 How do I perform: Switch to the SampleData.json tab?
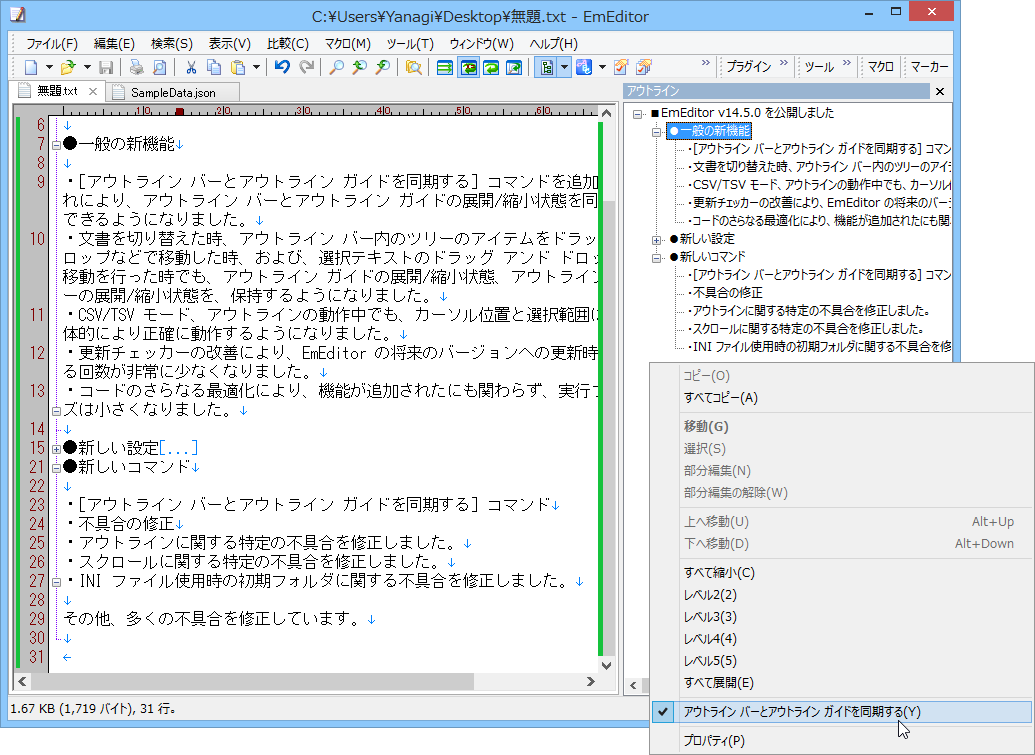point(173,92)
